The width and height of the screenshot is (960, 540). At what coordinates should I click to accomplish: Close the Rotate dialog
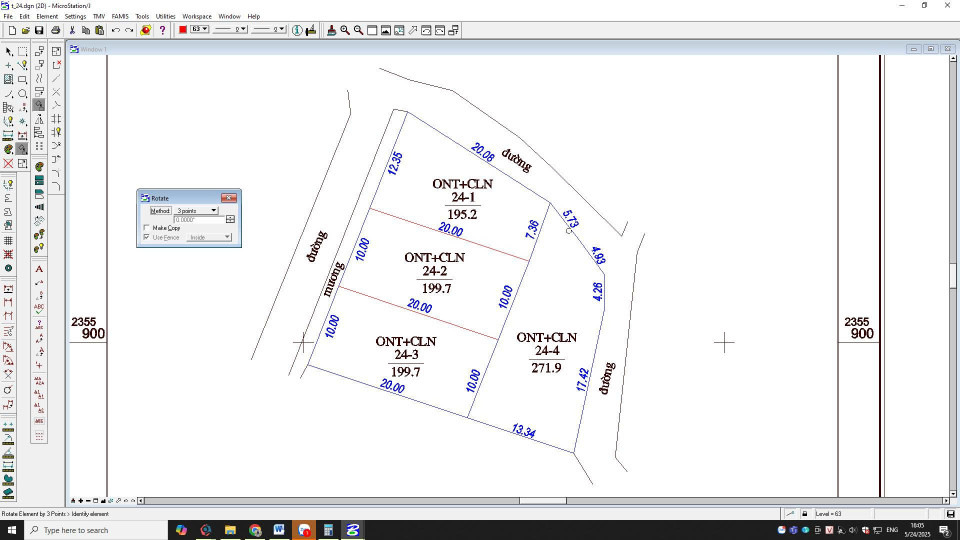229,198
